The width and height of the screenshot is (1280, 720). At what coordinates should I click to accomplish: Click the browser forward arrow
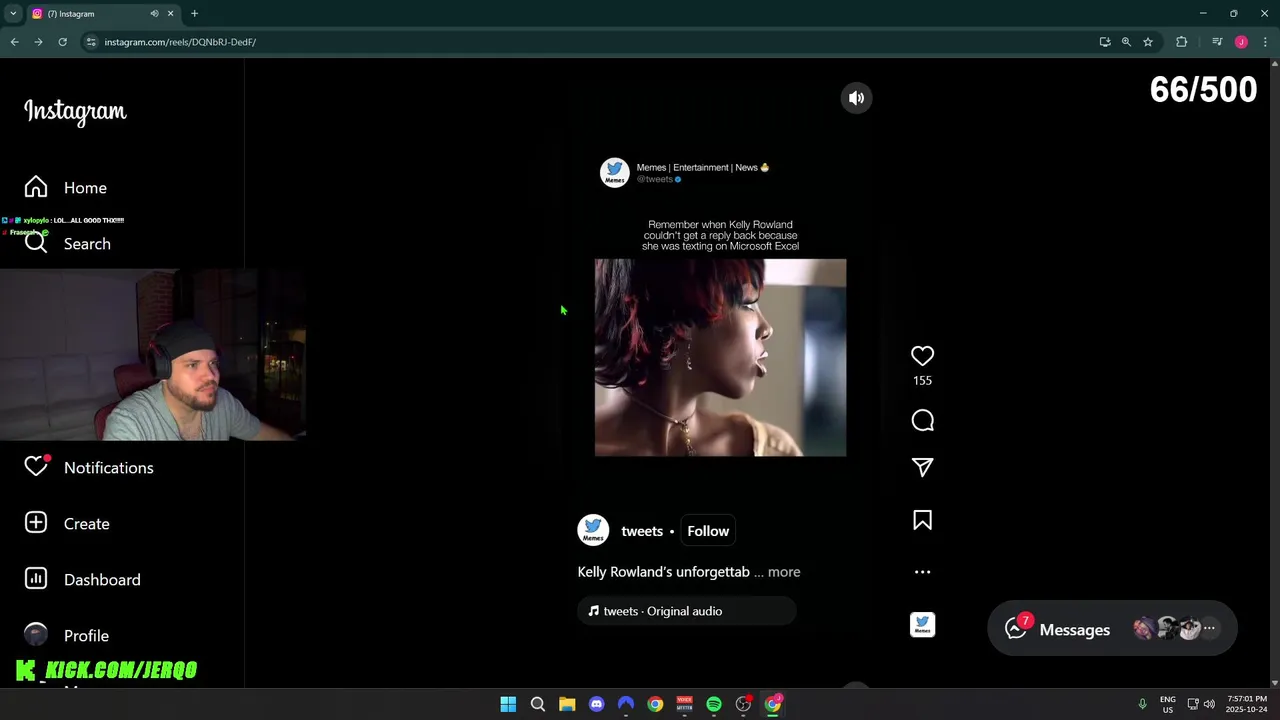click(x=38, y=42)
